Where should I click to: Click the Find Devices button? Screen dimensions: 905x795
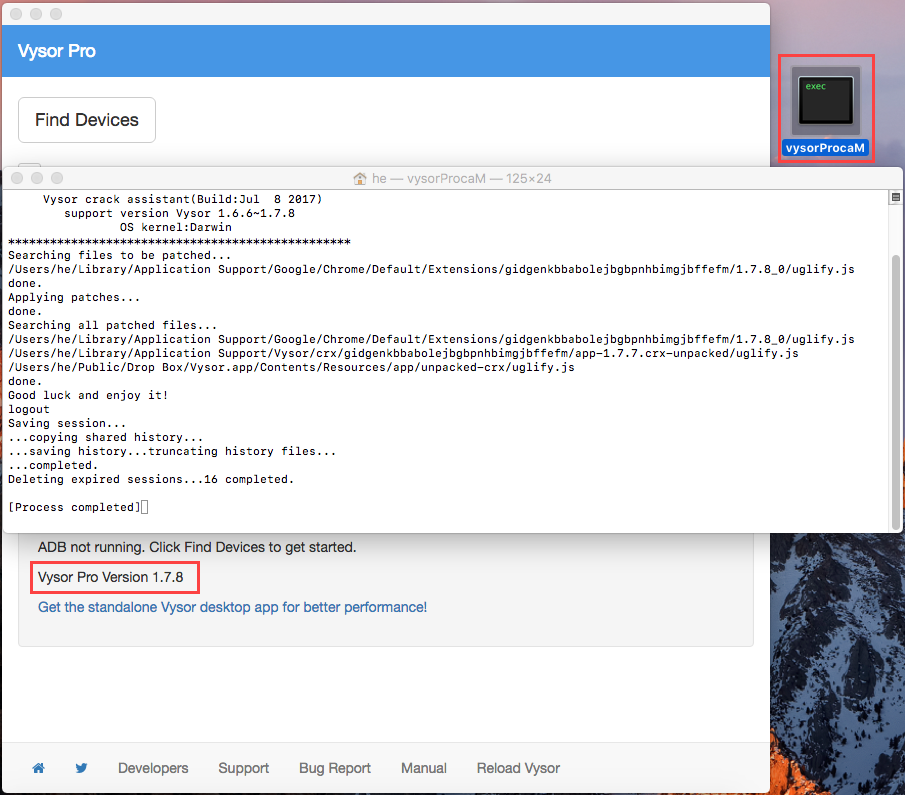87,120
